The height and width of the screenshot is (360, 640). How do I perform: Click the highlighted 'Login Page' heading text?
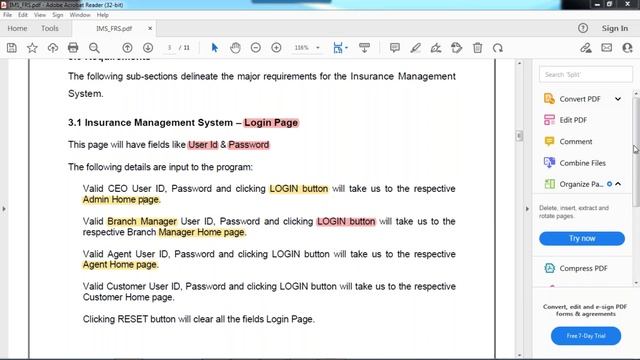(x=271, y=123)
